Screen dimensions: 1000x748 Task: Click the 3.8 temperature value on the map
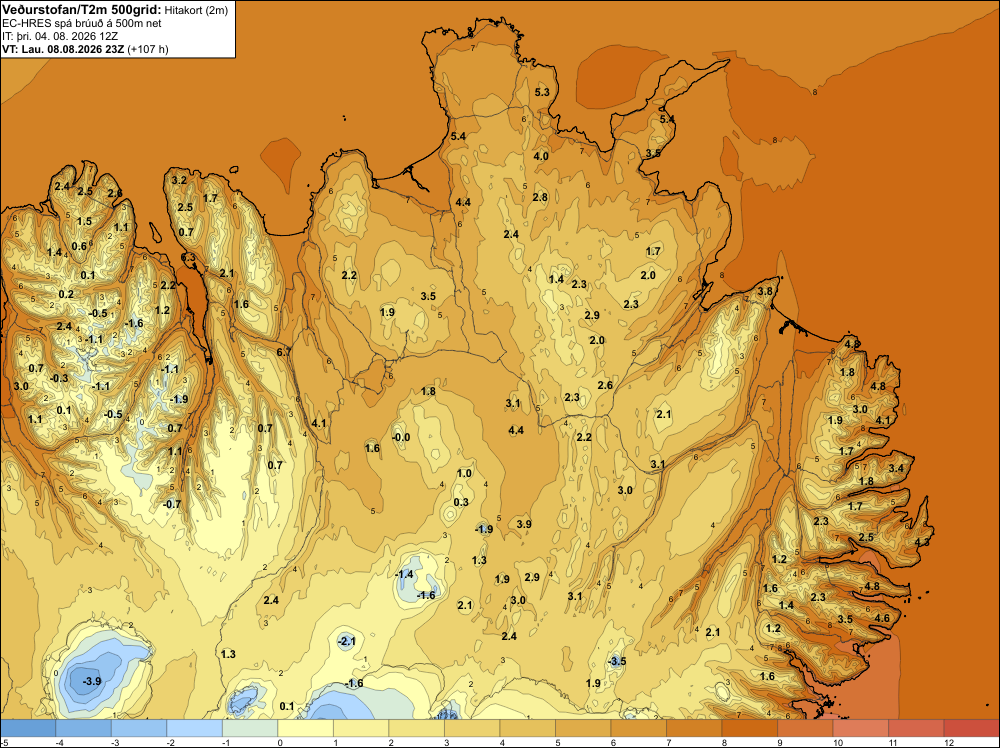click(x=765, y=291)
